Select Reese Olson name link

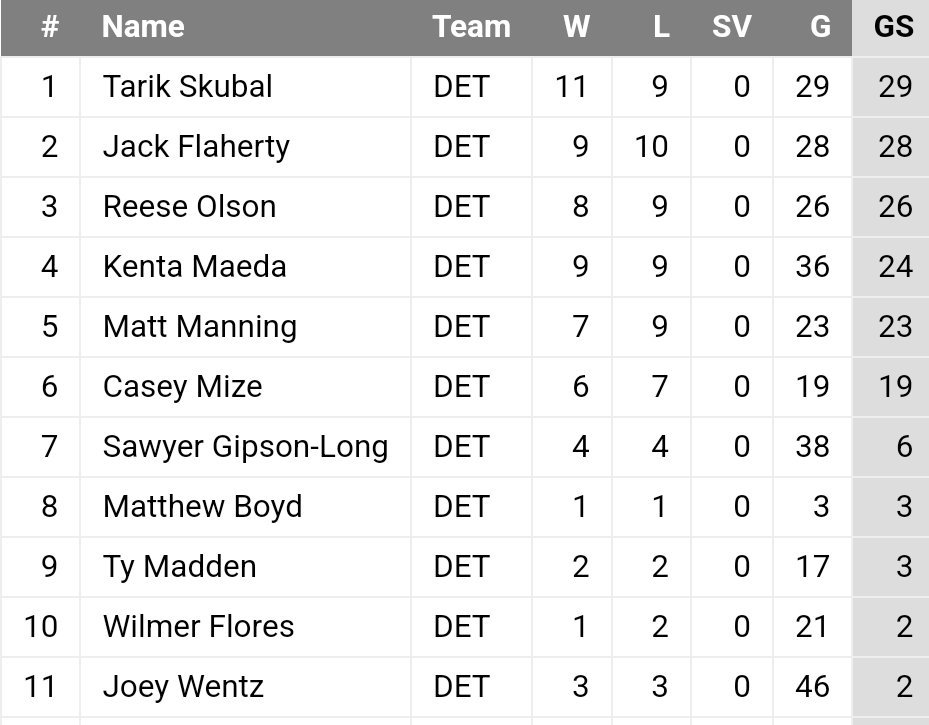pos(189,207)
